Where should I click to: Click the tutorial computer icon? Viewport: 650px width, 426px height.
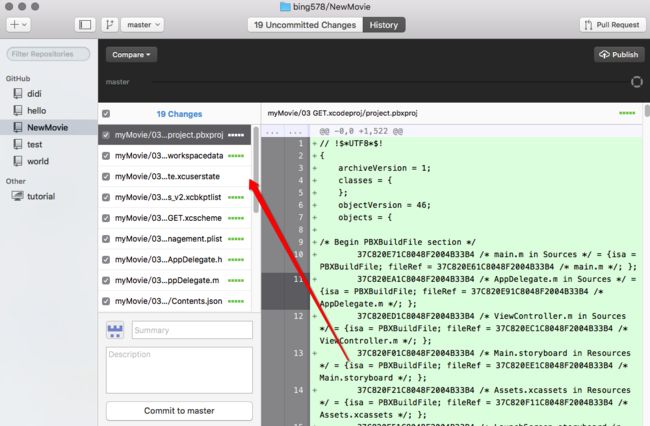tap(17, 196)
